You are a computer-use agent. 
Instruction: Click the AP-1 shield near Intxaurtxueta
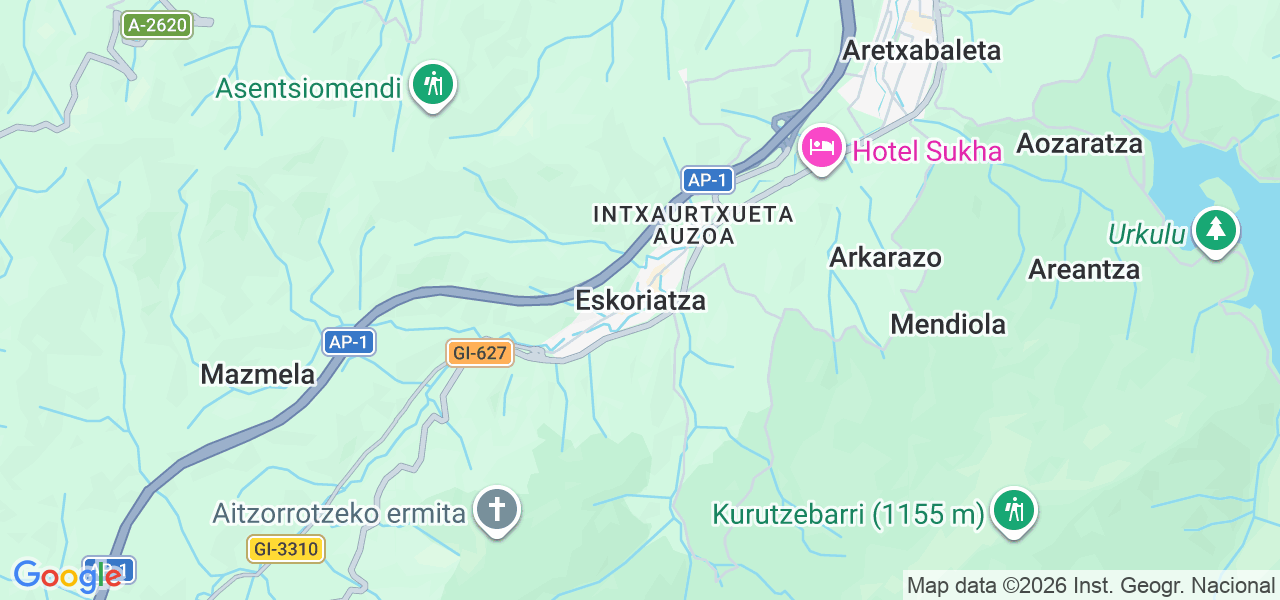pyautogui.click(x=709, y=180)
